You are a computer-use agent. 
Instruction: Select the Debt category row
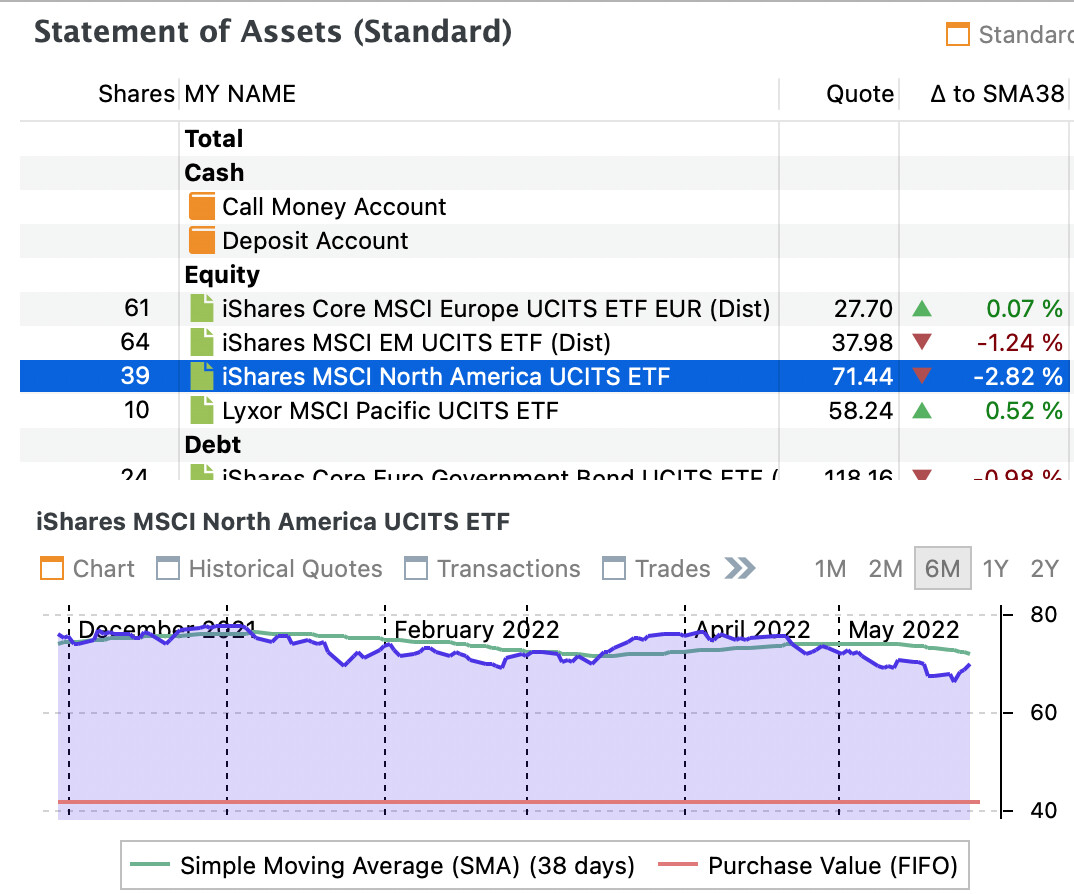click(545, 445)
